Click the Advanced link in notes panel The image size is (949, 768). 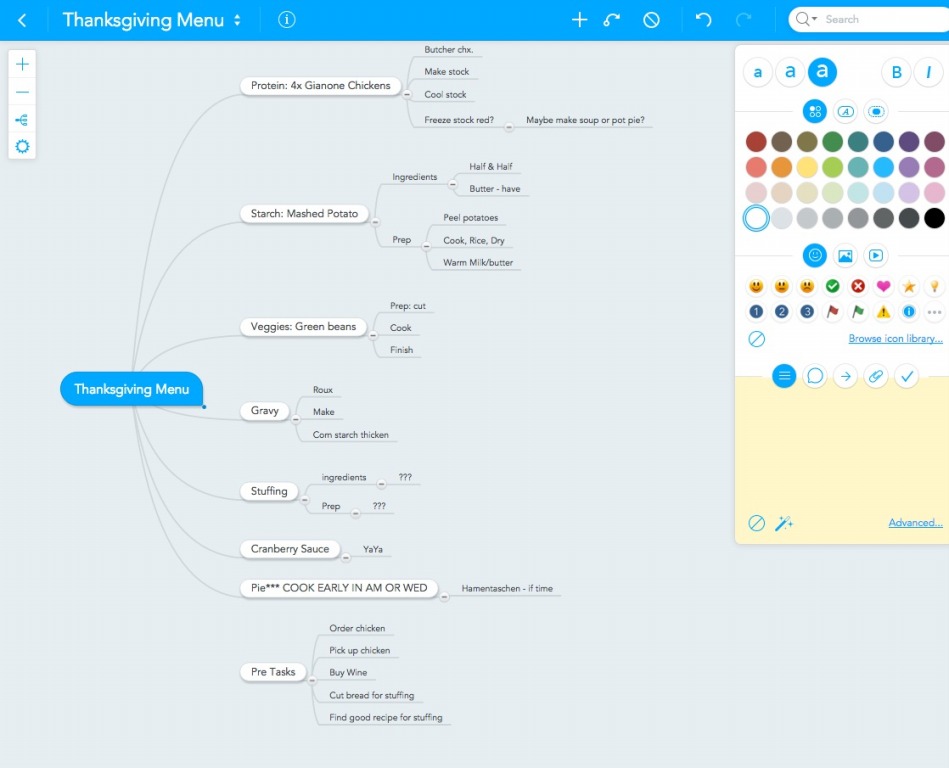915,523
